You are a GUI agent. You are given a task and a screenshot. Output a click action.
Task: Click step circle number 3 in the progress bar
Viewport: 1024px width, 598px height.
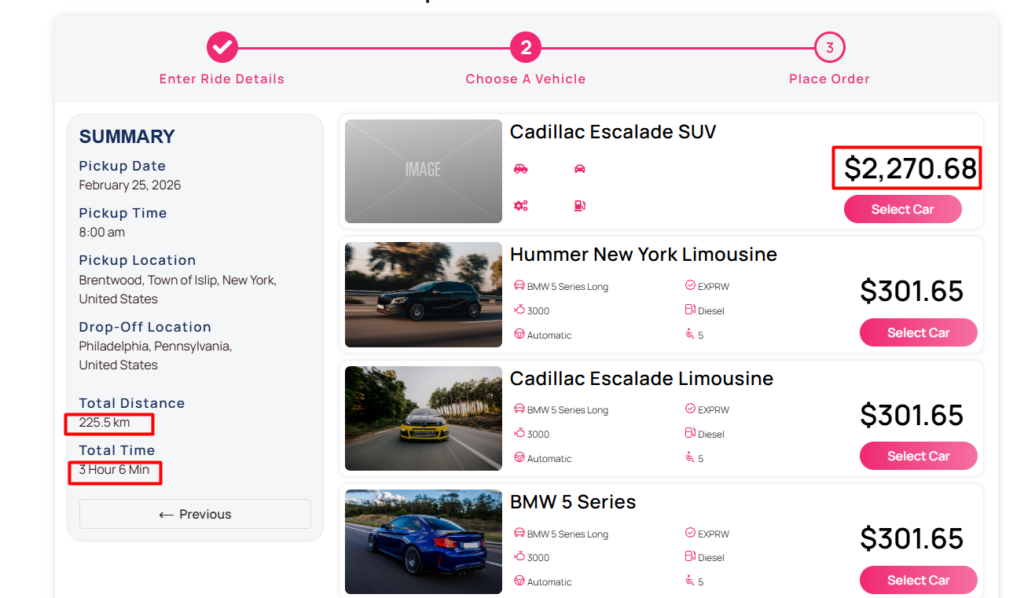829,47
